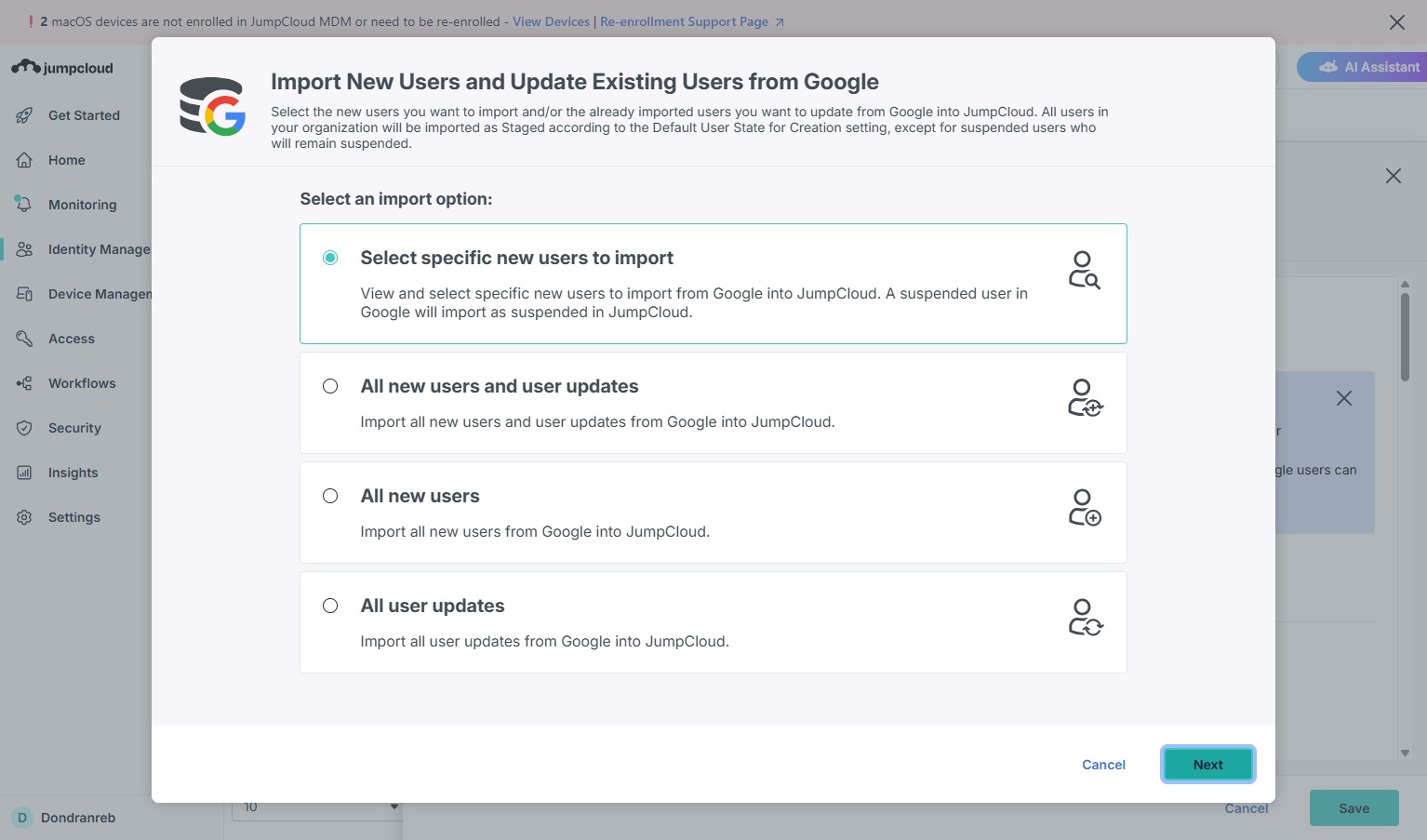Open Insights in the sidebar
Screen dimensions: 1427x840
73,473
